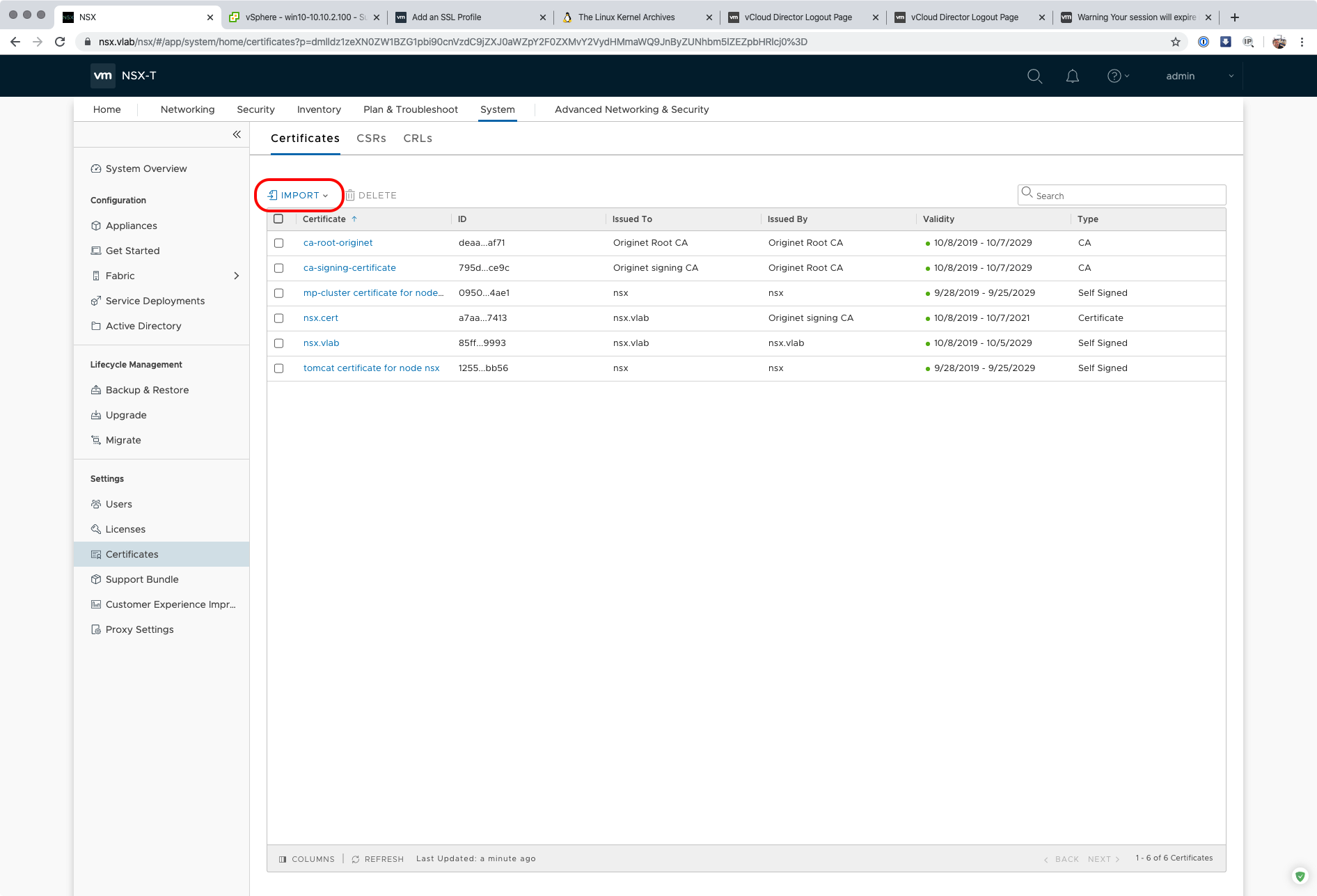Click the search magnifier icon in header

pyautogui.click(x=1034, y=76)
